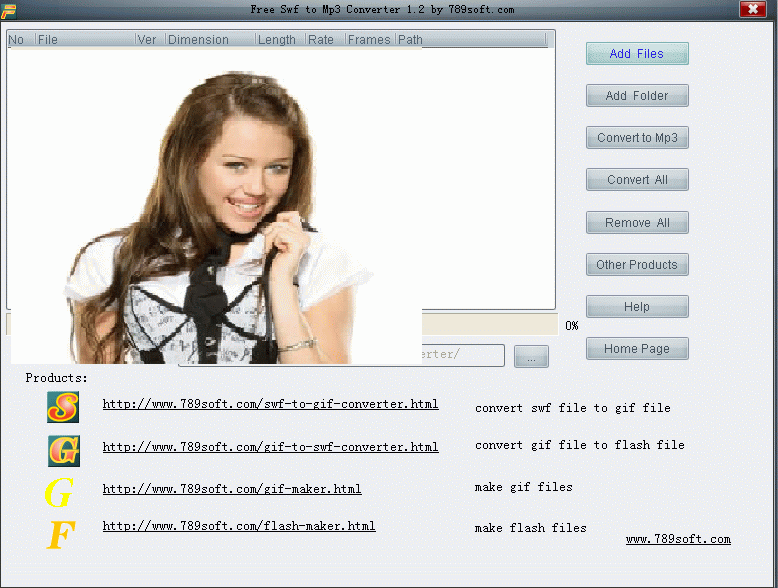Click the red S swf-to-gif product icon
The image size is (778, 588).
62,407
